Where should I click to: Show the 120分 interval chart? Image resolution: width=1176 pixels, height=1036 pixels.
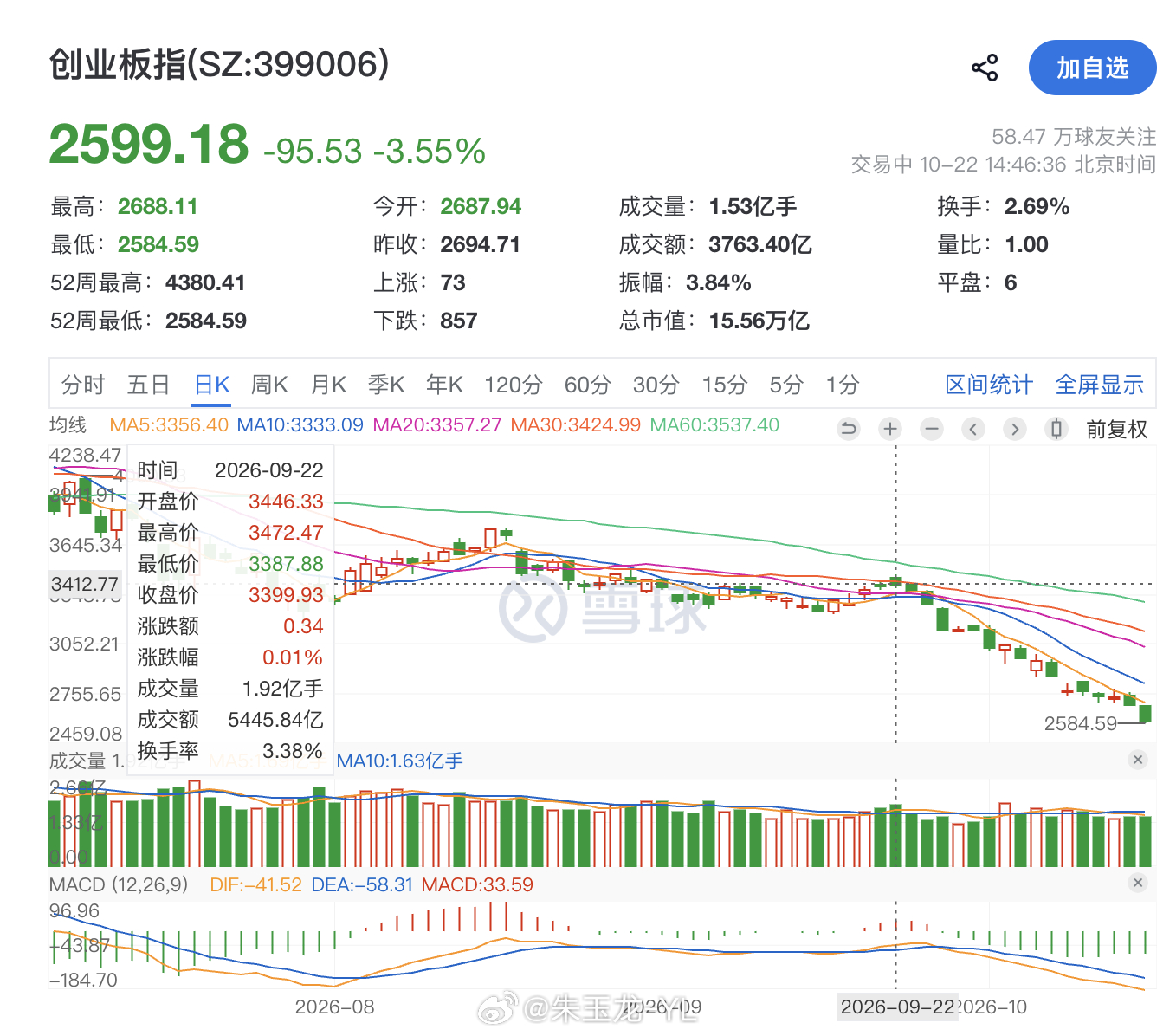click(514, 385)
